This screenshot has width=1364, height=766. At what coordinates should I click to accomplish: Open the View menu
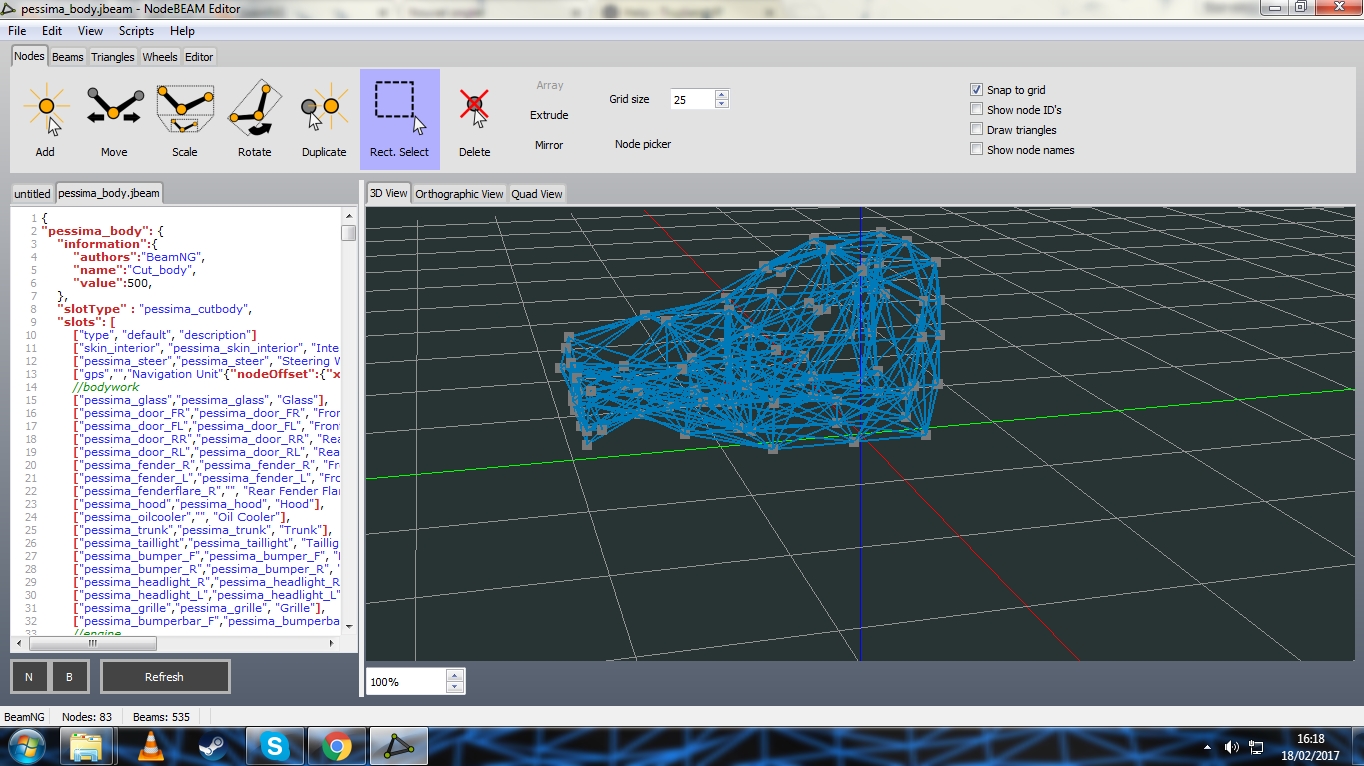coord(90,31)
